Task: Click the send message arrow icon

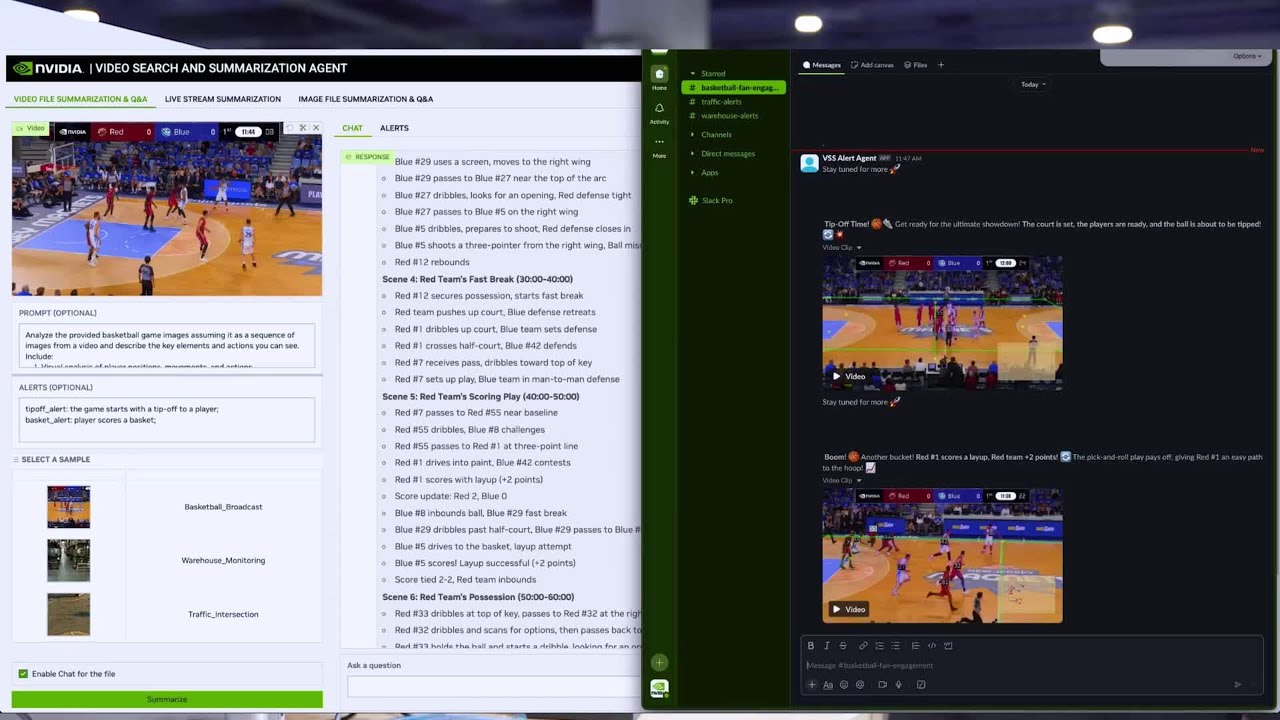Action: click(1237, 685)
